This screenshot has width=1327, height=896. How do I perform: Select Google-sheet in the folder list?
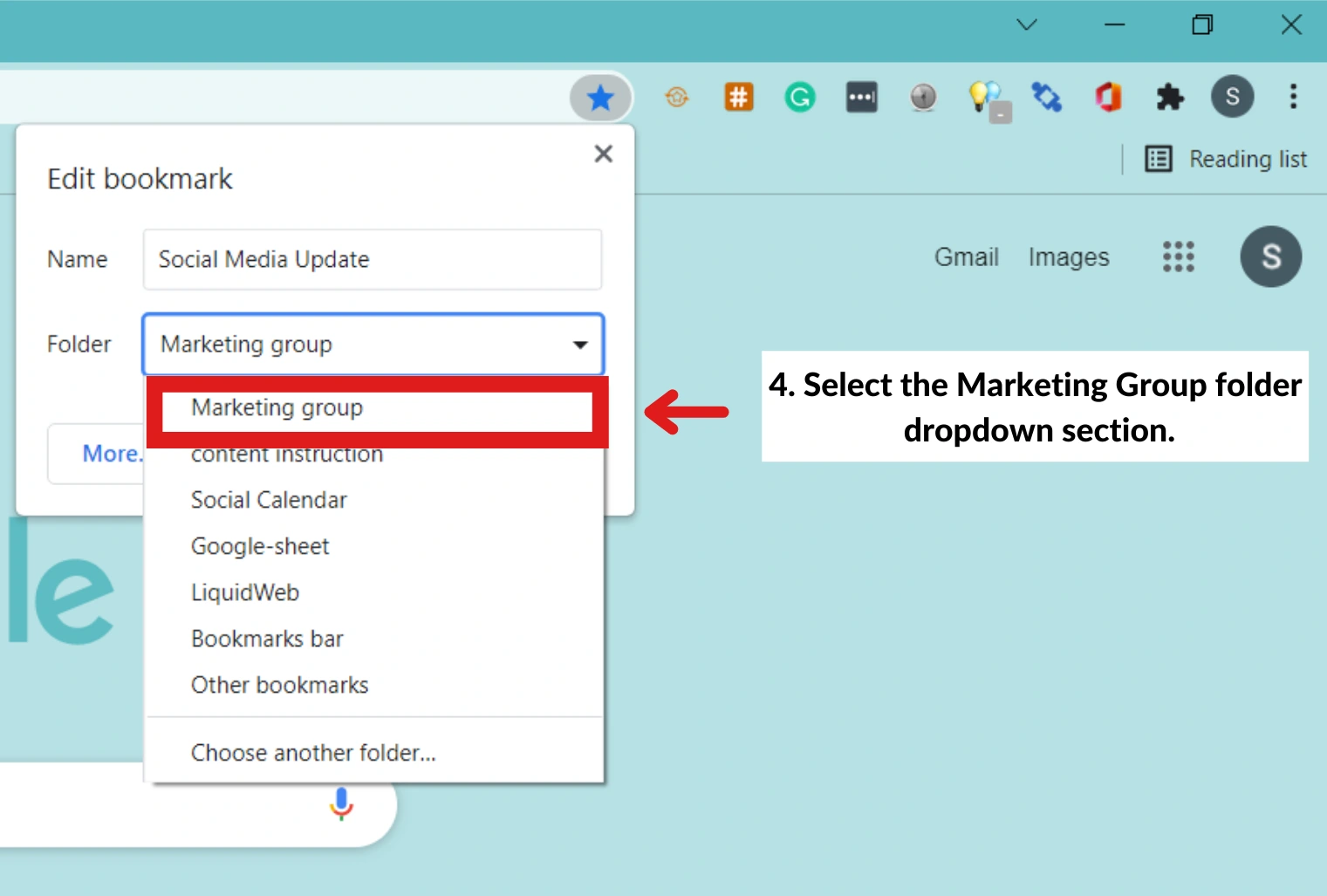(260, 546)
